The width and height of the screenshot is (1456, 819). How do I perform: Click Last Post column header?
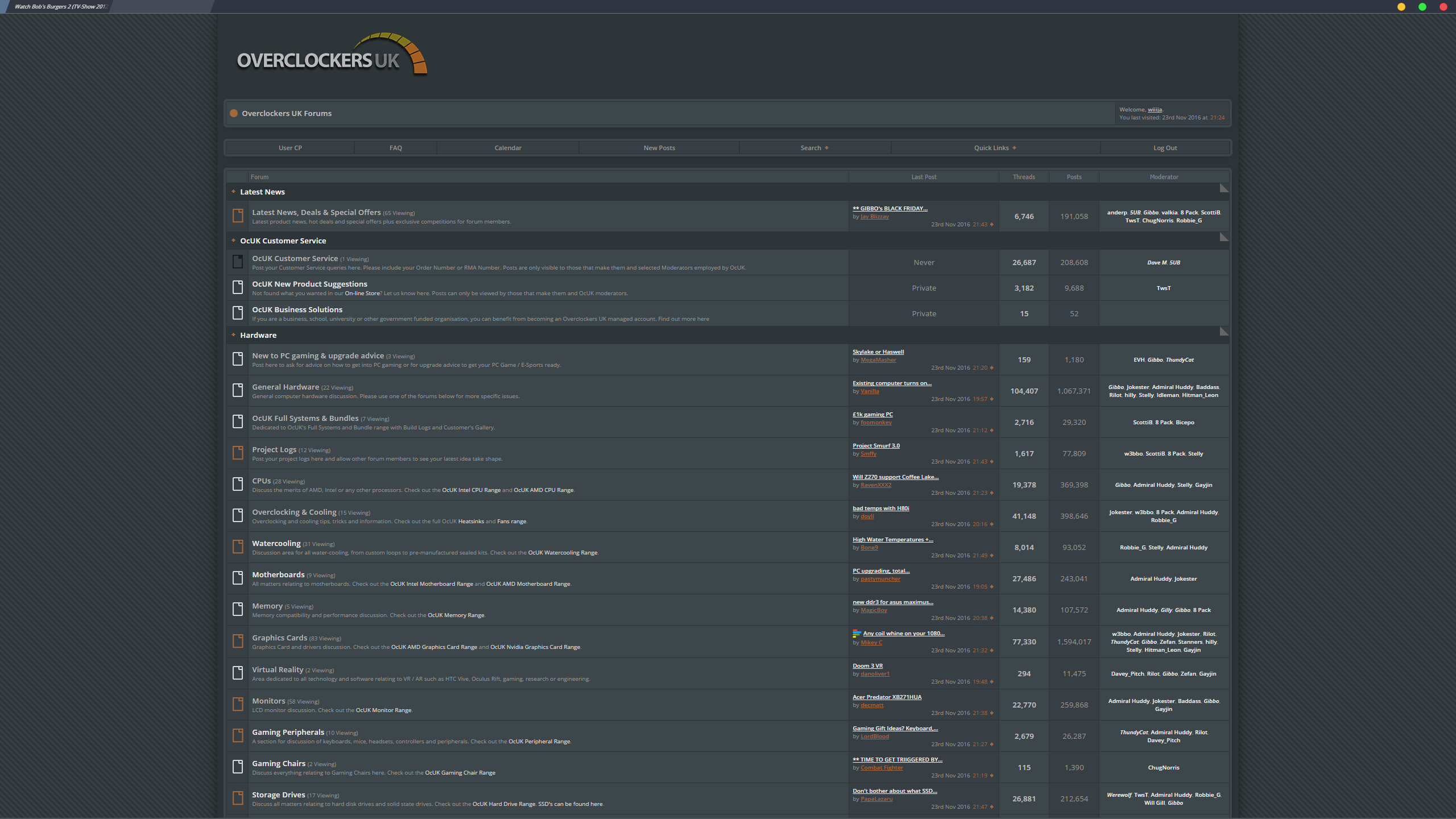(924, 177)
